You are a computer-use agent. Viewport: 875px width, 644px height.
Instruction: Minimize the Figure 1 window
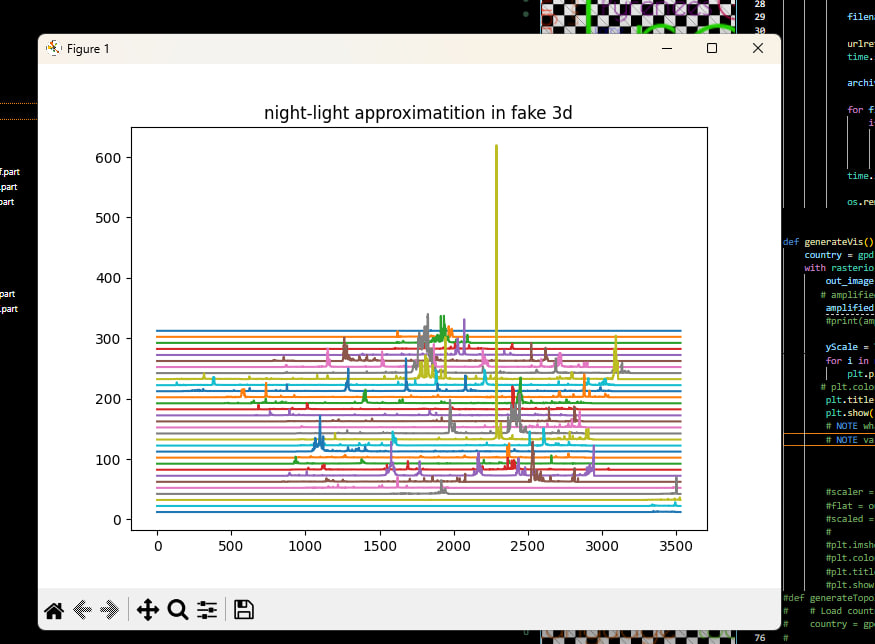666,48
